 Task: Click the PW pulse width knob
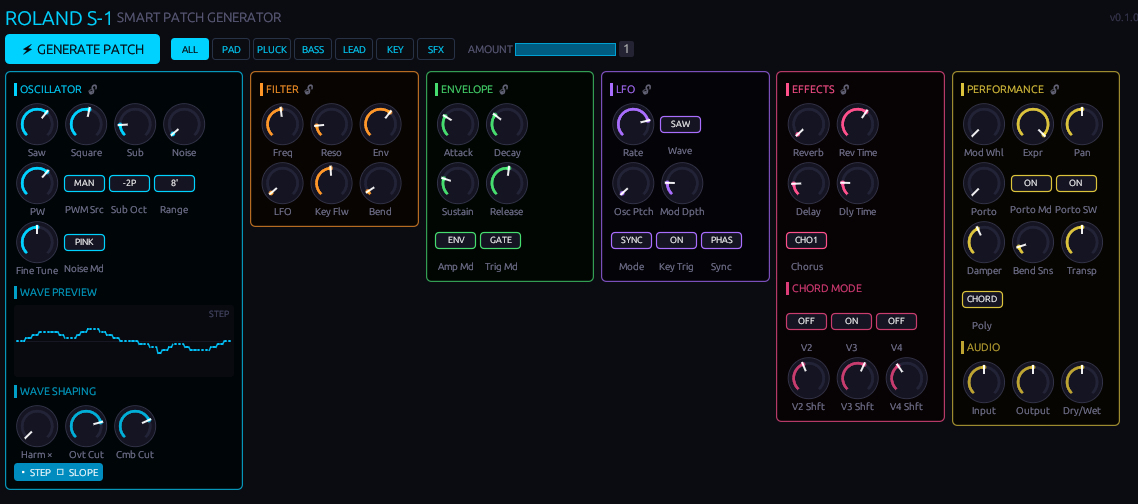click(37, 183)
